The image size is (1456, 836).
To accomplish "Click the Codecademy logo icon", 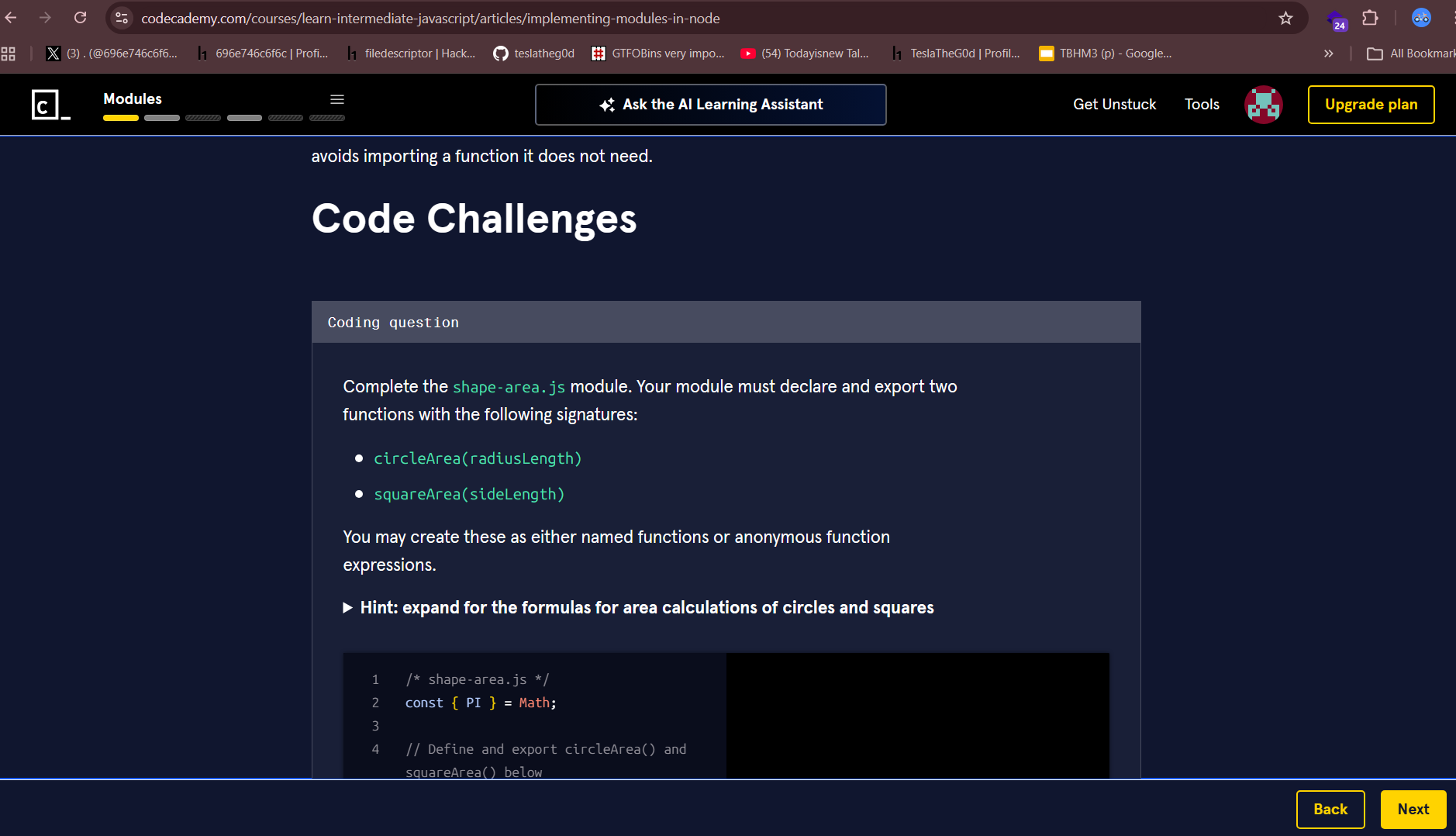I will [x=50, y=105].
